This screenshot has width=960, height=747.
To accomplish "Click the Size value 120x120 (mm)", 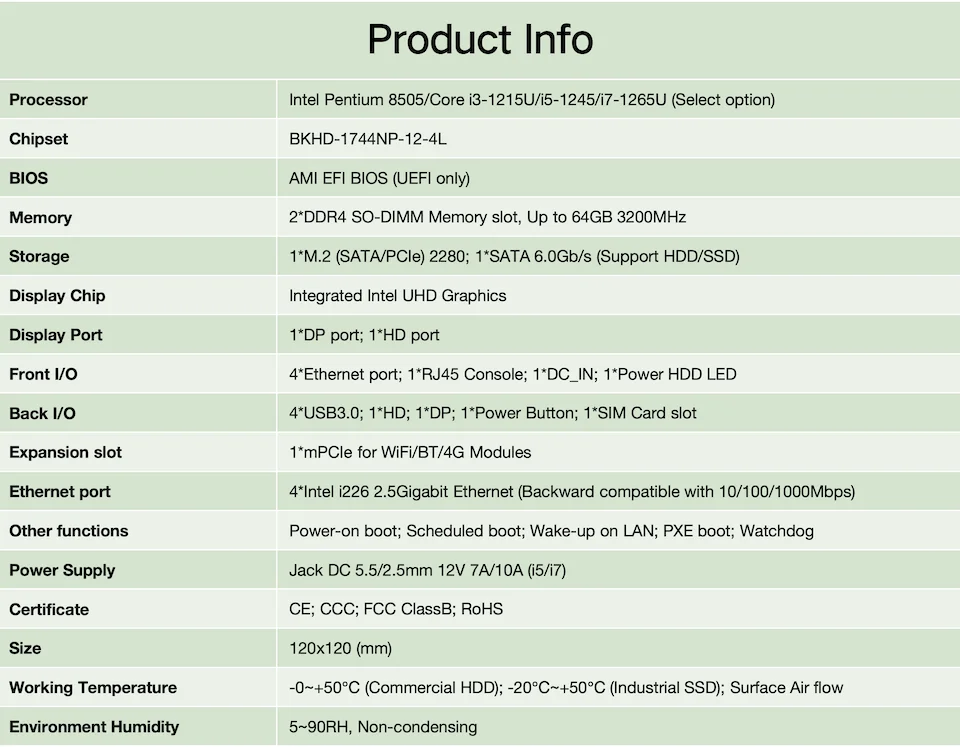I will coord(340,648).
